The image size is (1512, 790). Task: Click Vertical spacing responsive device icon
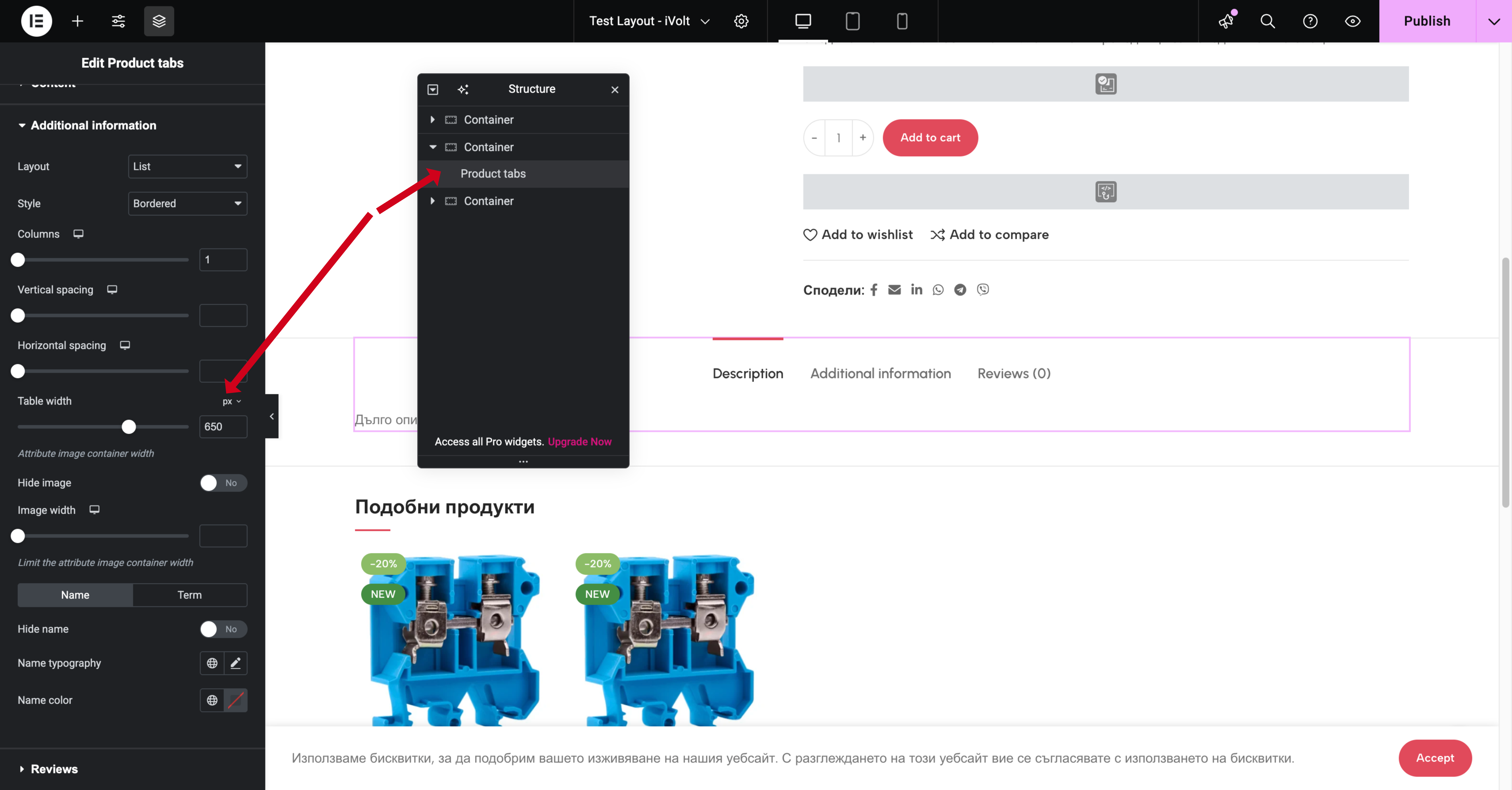(112, 289)
